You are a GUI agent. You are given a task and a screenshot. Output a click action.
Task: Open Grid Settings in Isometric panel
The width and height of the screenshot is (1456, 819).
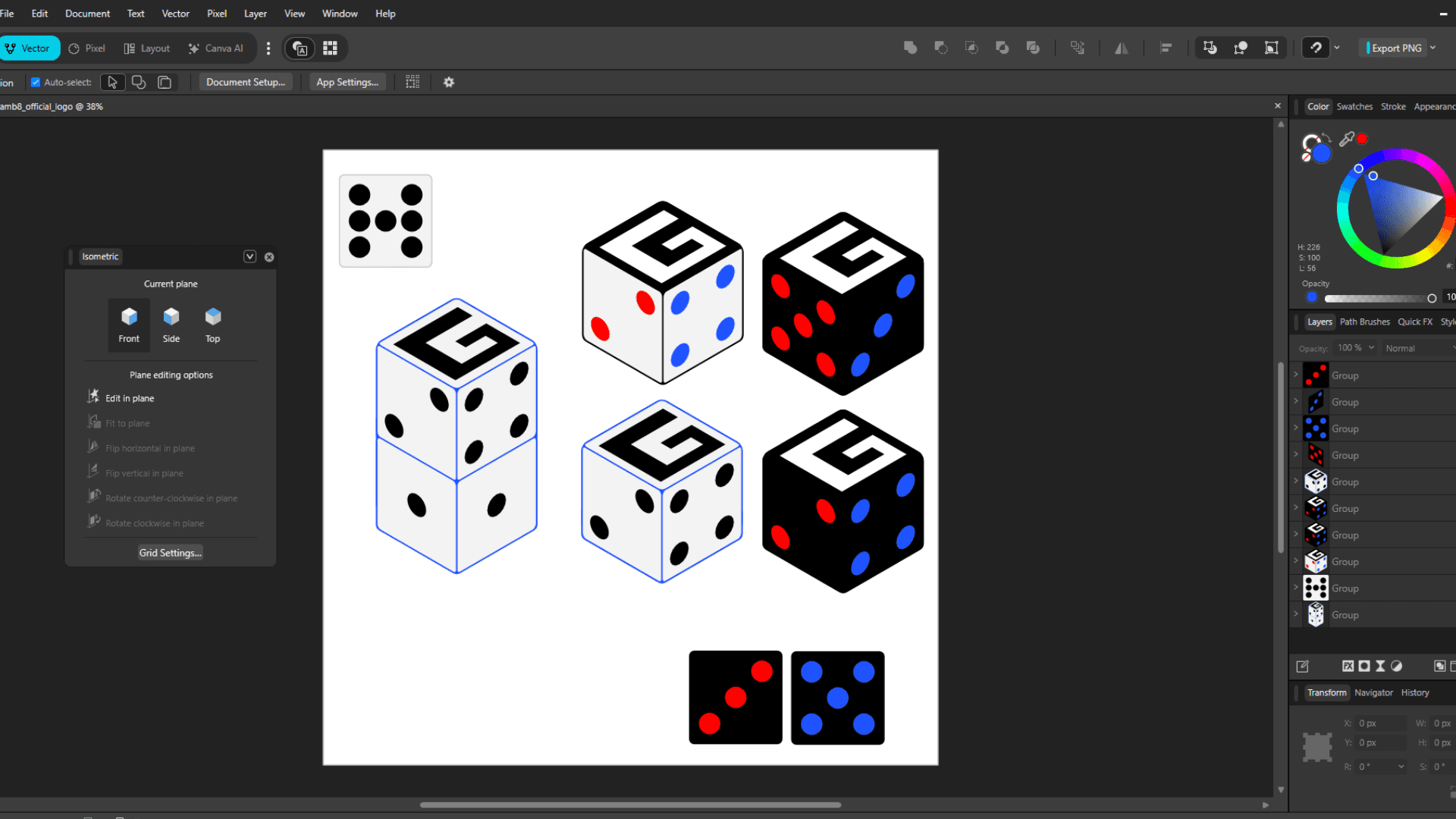[171, 553]
